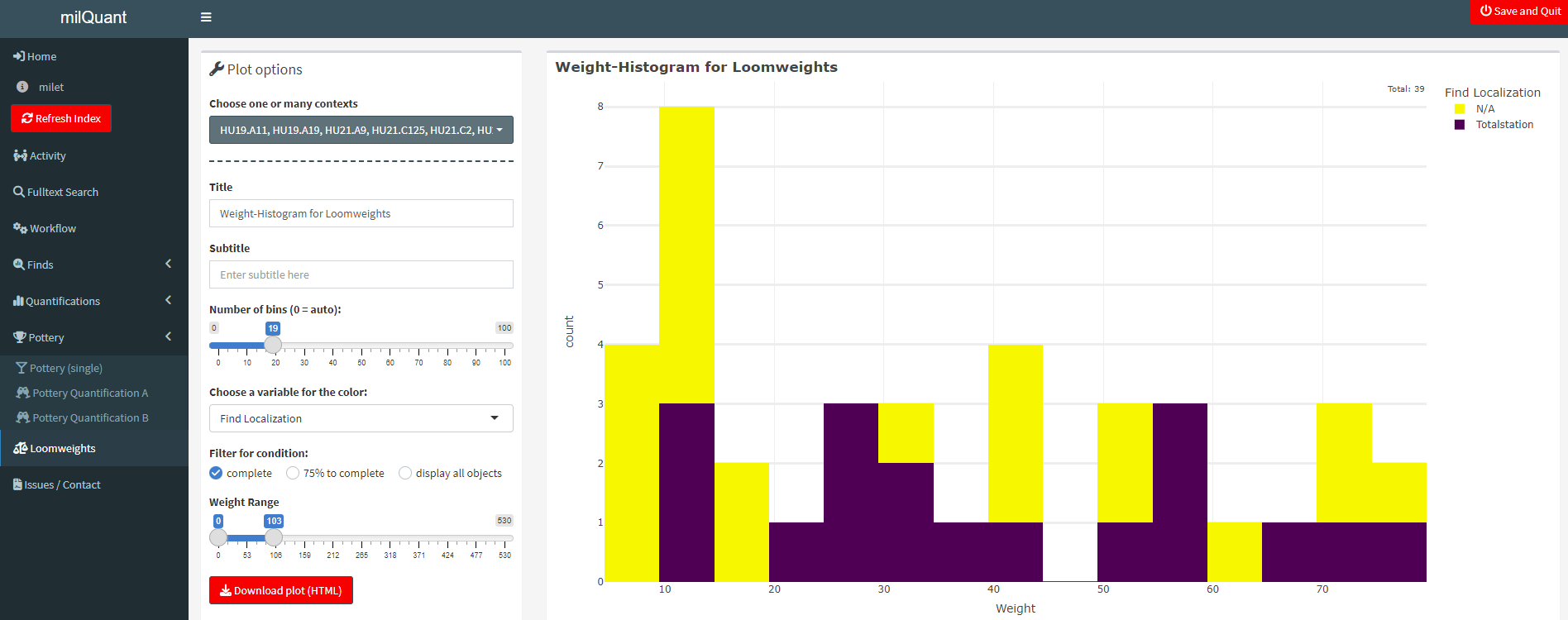Screen dimensions: 1568x620
Task: Click the power icon in Save and Quit
Action: tap(1485, 11)
